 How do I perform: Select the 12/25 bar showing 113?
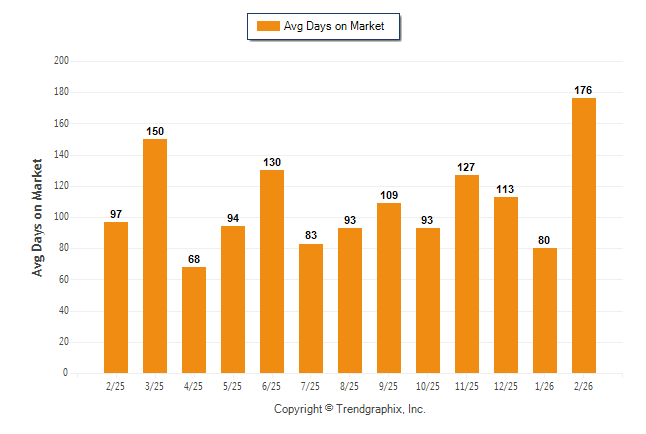506,285
